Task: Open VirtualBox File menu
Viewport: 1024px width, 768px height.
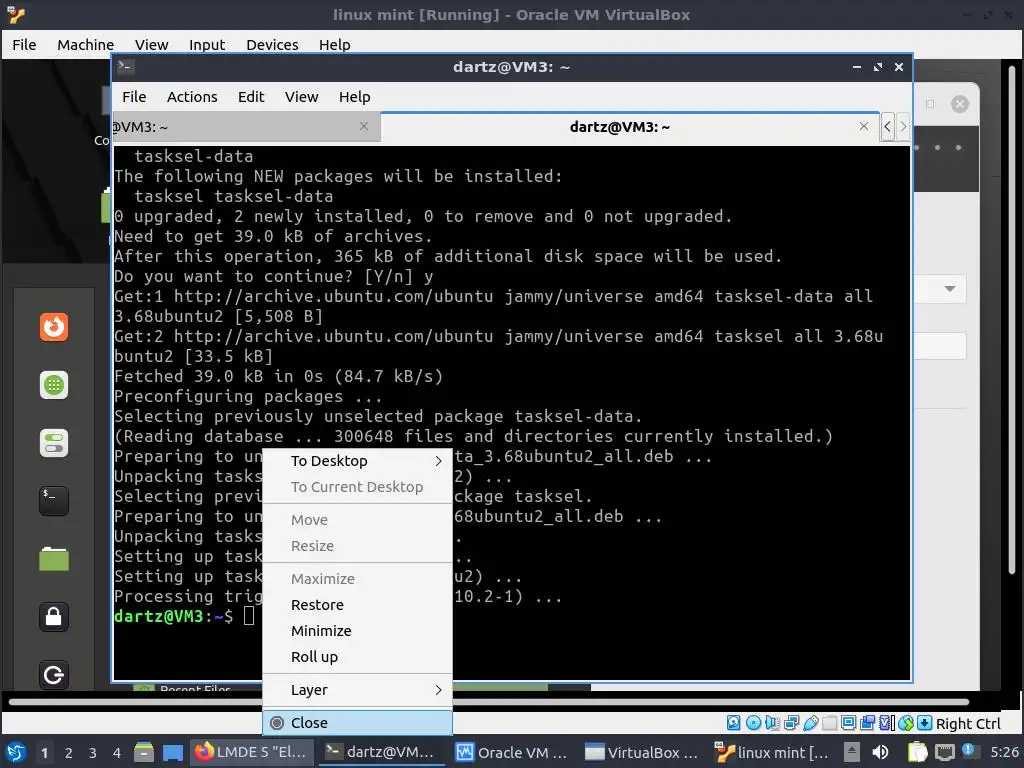Action: tap(24, 44)
